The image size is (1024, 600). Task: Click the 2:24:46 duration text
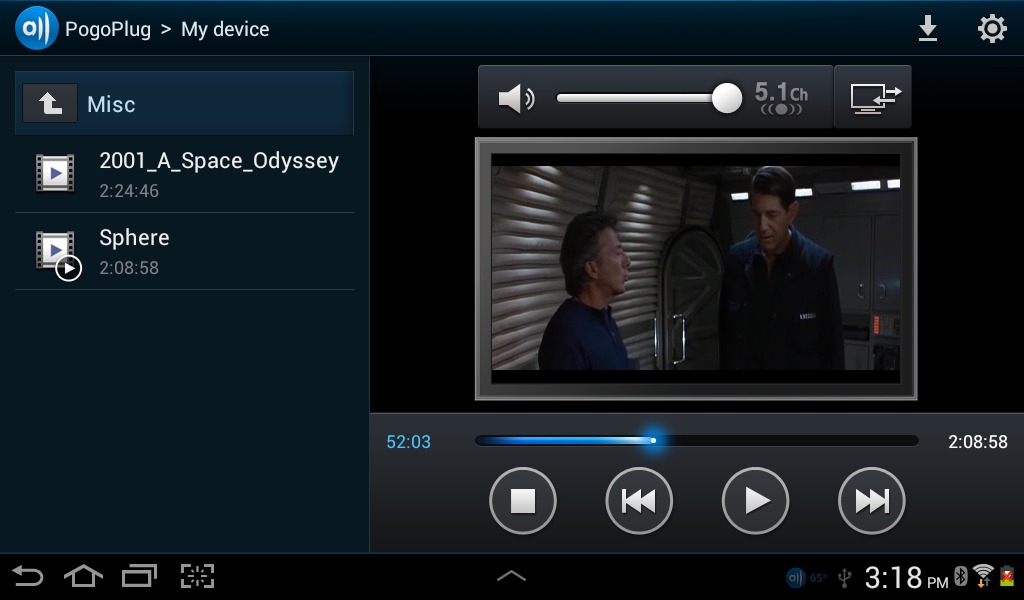(x=129, y=191)
